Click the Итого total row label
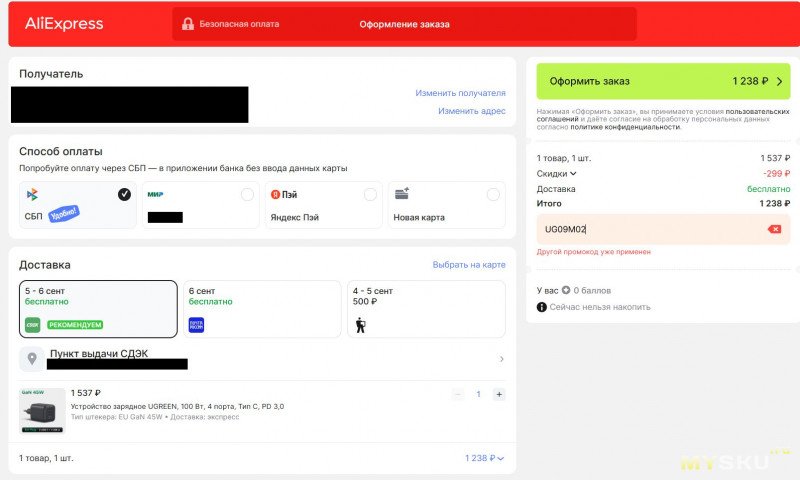This screenshot has height=480, width=800. click(549, 203)
